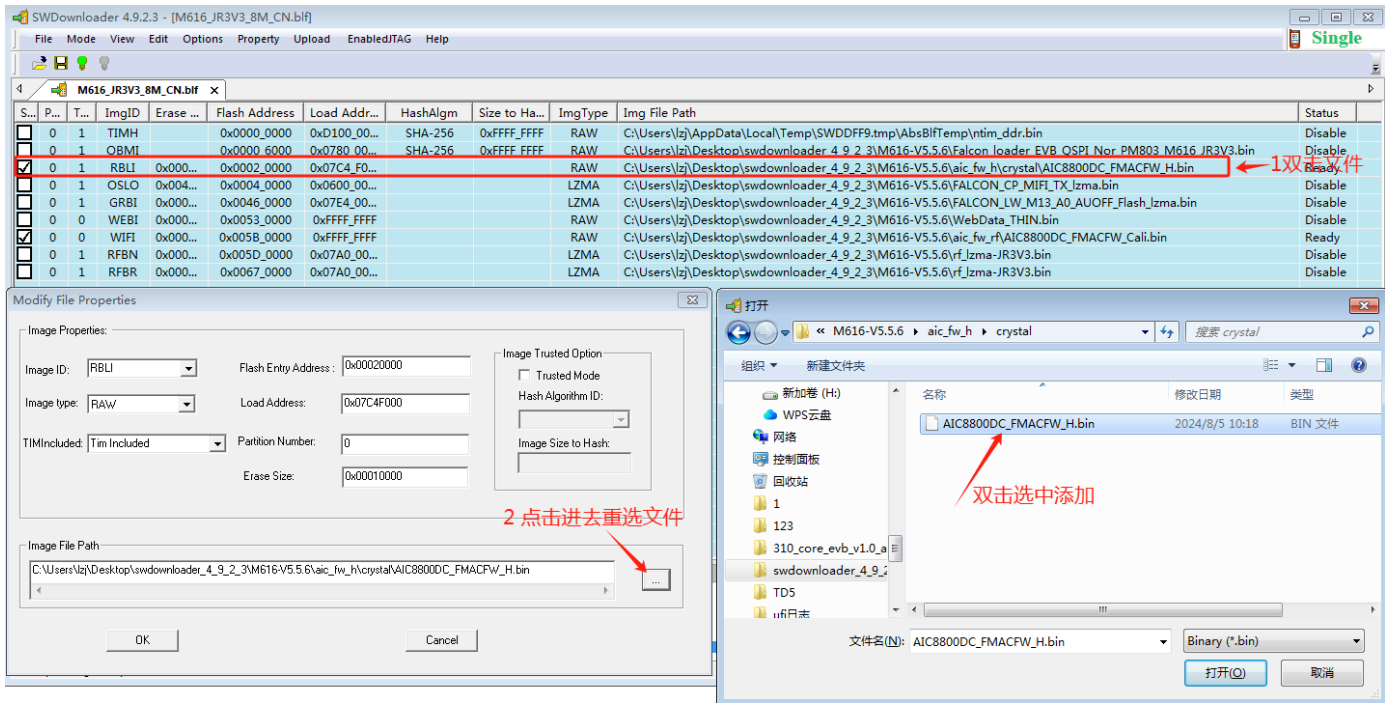Click the M616_JR3V3_8M_CN.blf tab icon

click(60, 90)
